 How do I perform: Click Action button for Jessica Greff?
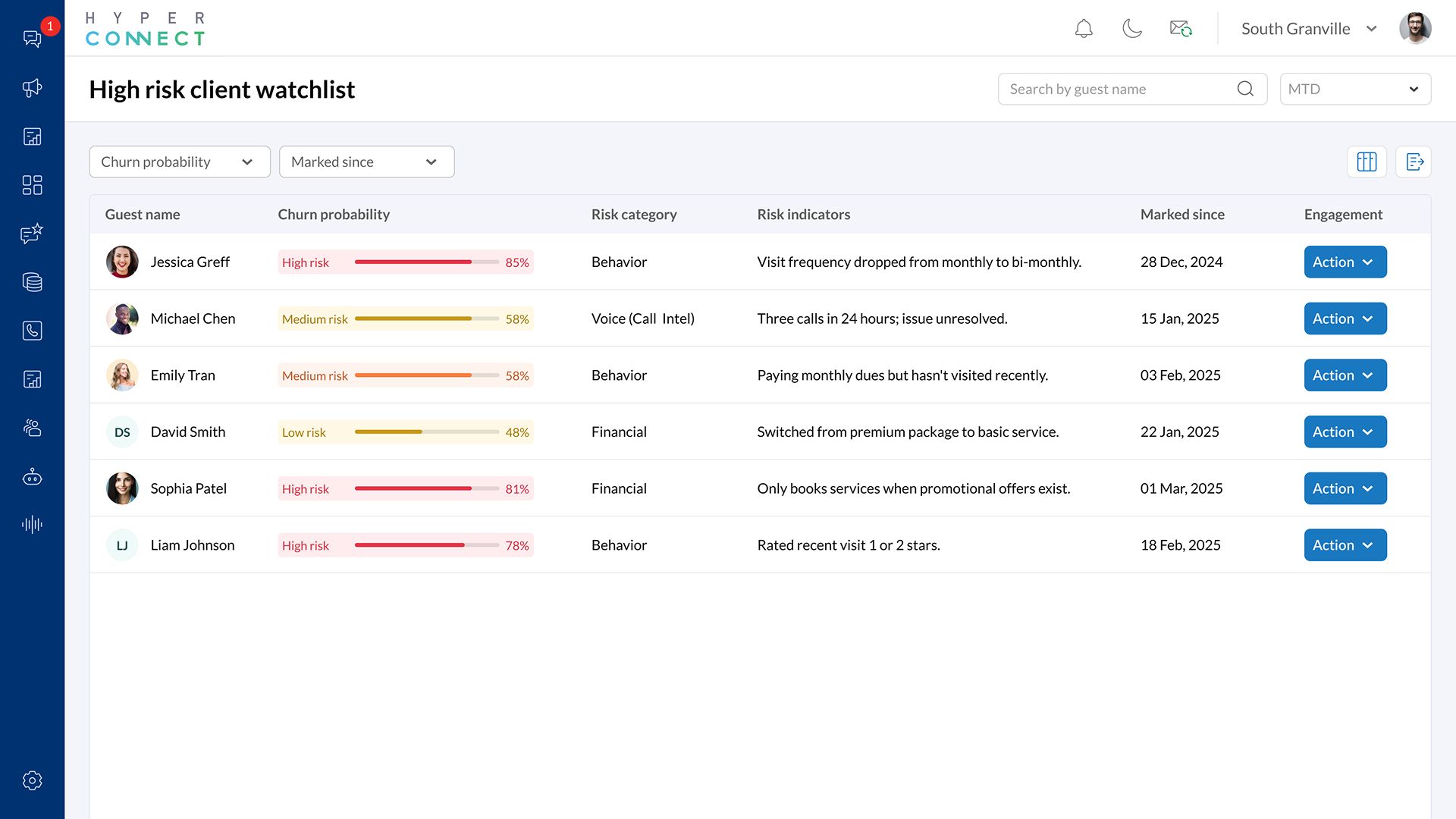pyautogui.click(x=1345, y=262)
